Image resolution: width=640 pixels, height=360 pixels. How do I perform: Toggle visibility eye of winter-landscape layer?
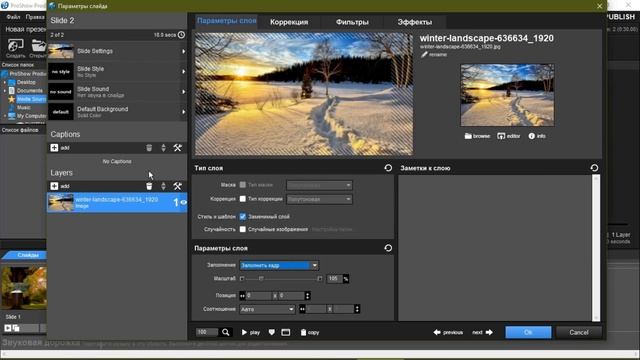[x=183, y=202]
